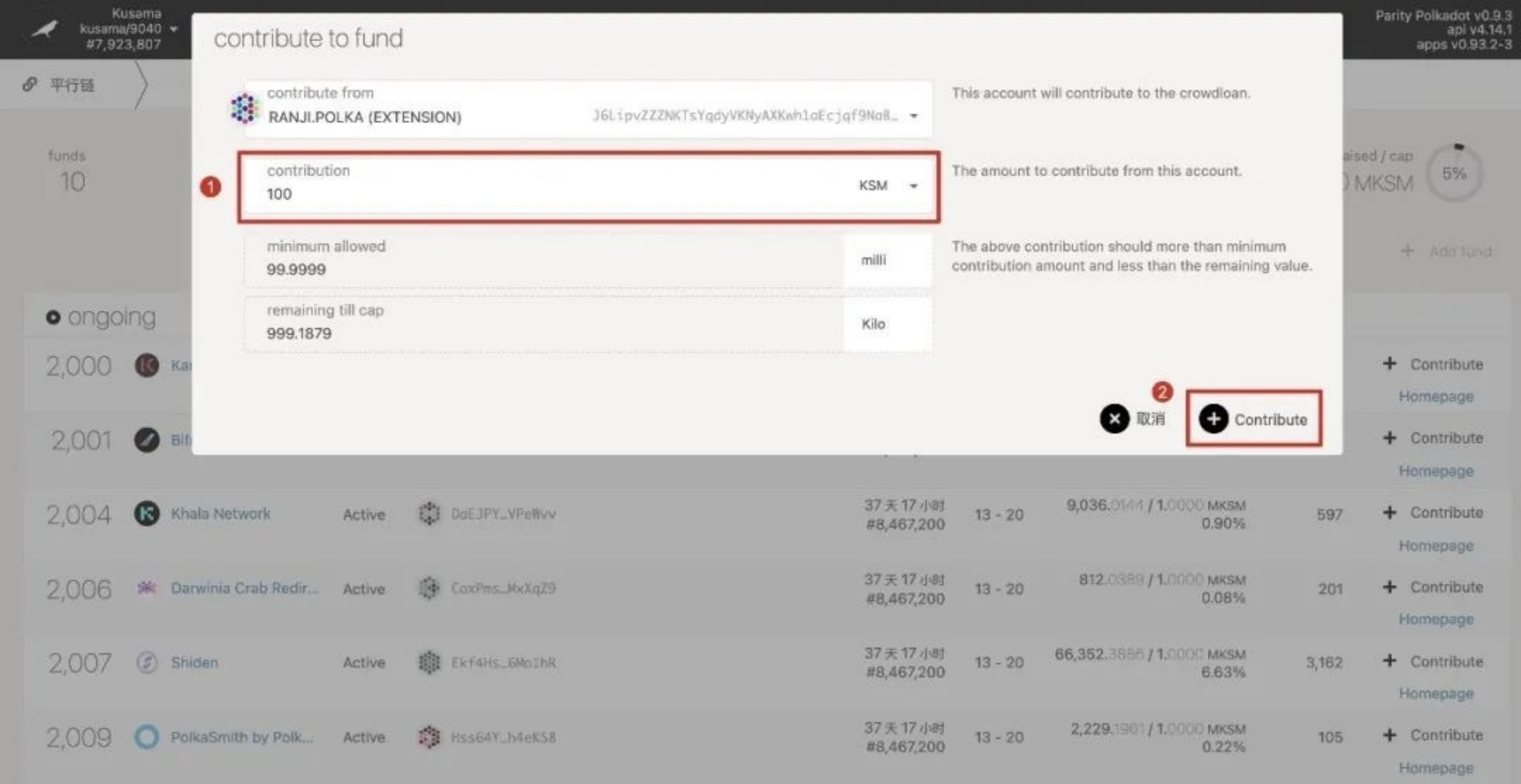Click the Khala raised percentage 0.90%
The width and height of the screenshot is (1521, 784).
point(1223,523)
